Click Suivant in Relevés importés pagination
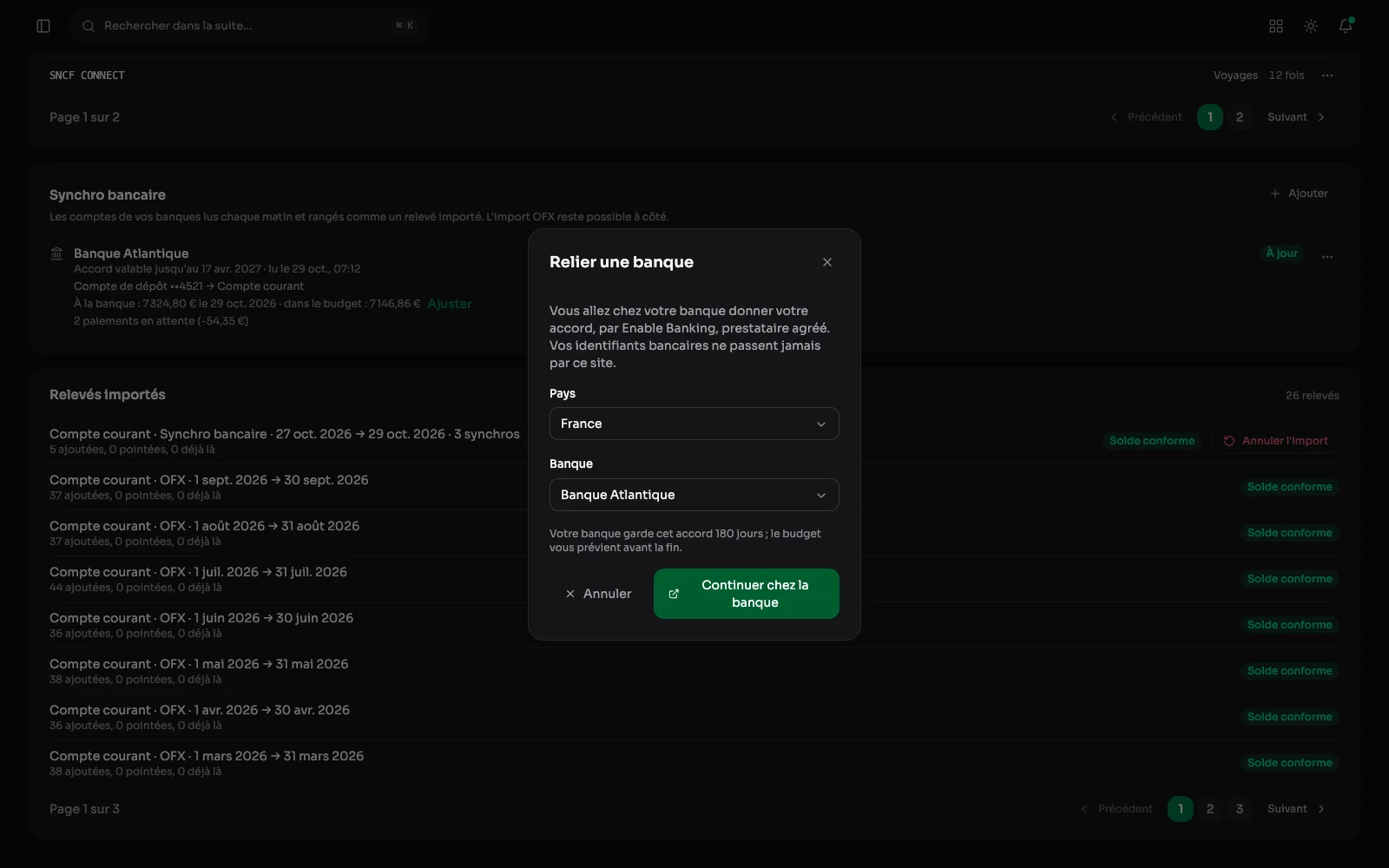 click(1296, 809)
